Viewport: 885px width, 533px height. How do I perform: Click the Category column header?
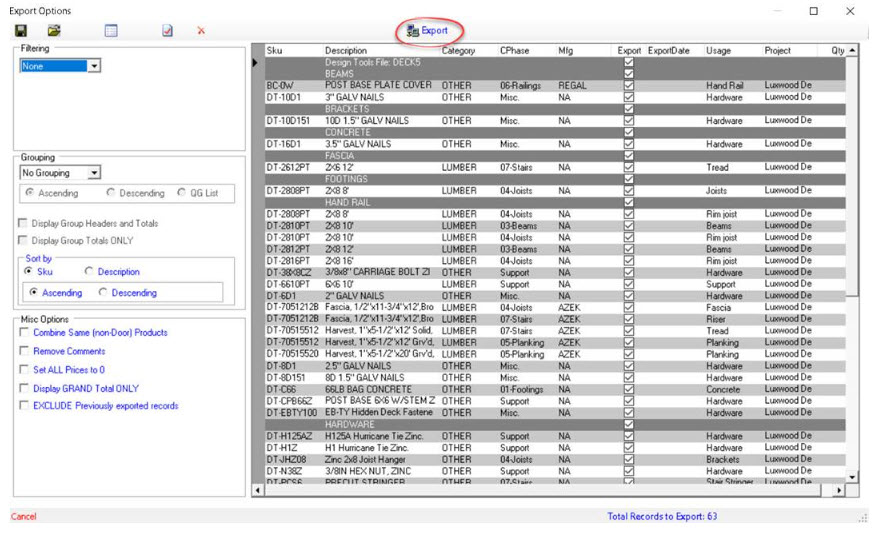(459, 50)
